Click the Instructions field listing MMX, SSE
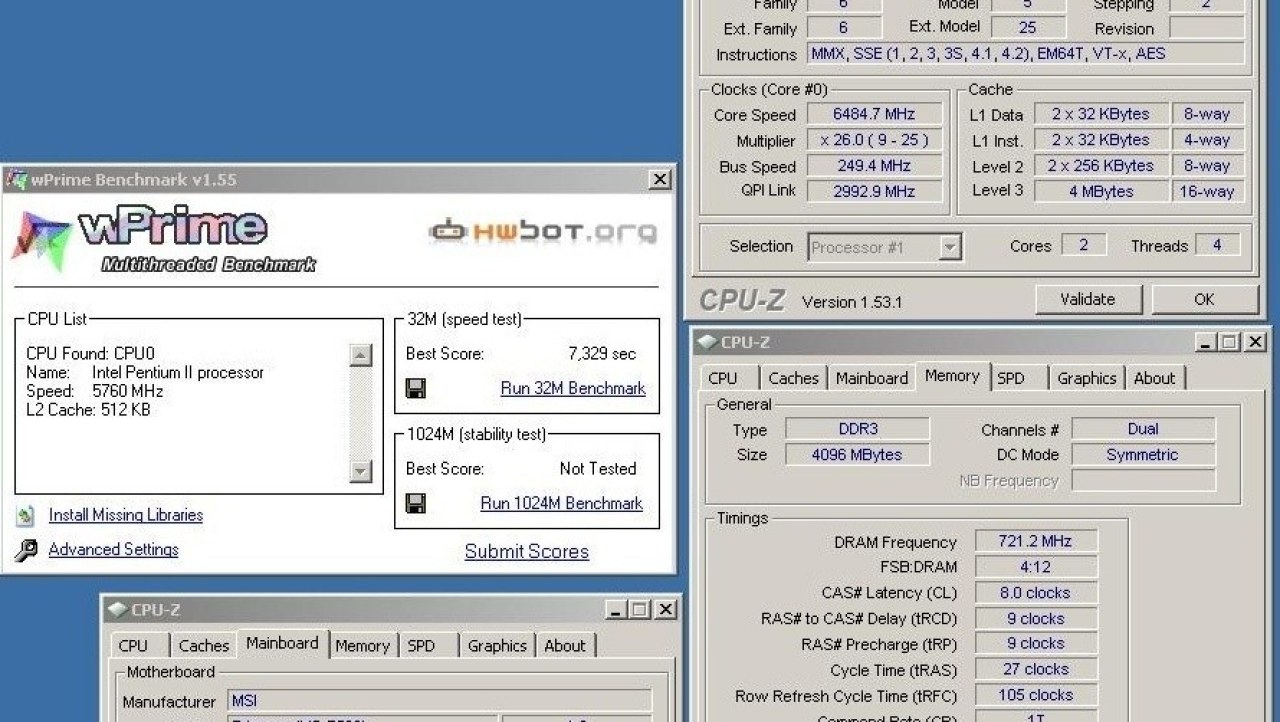Screen dimensions: 1280x722 pos(1026,54)
